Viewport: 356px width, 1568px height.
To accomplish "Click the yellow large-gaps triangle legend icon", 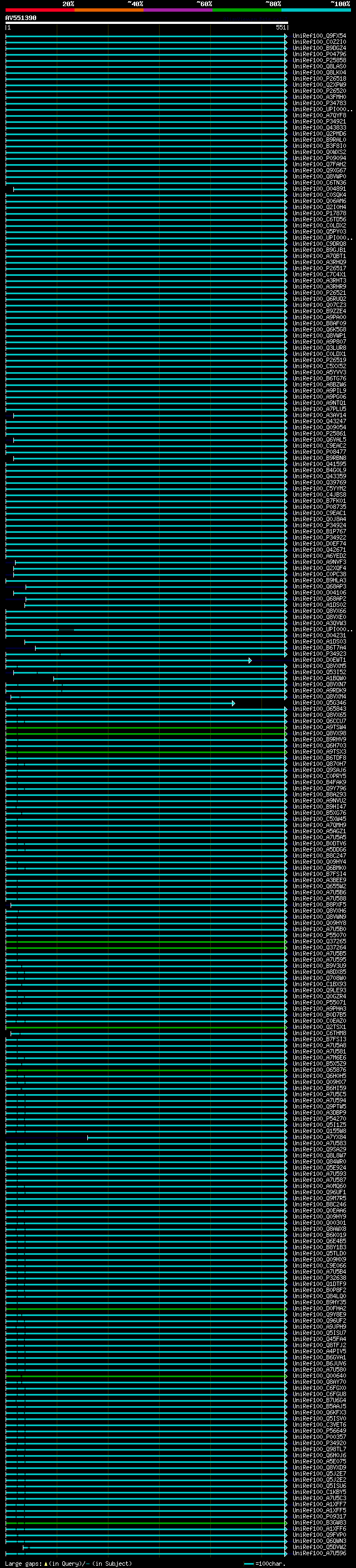I will coord(46,1563).
